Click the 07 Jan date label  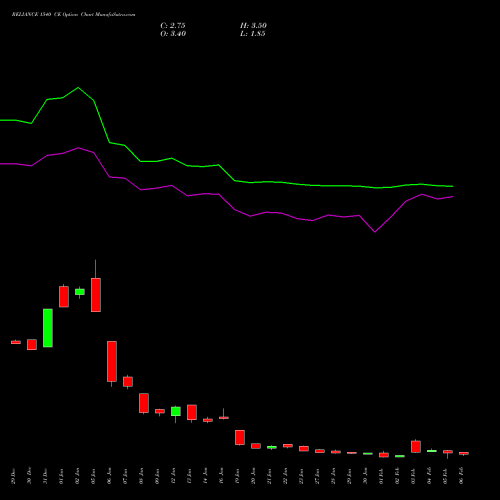(x=125, y=476)
